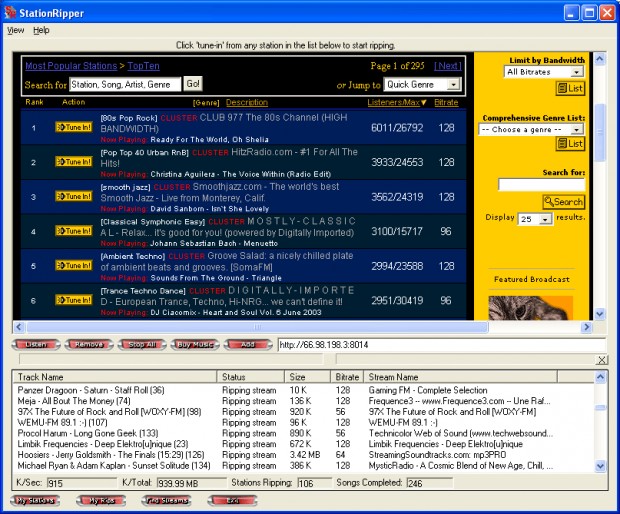
Task: Click the stream URL input field
Action: coord(442,345)
